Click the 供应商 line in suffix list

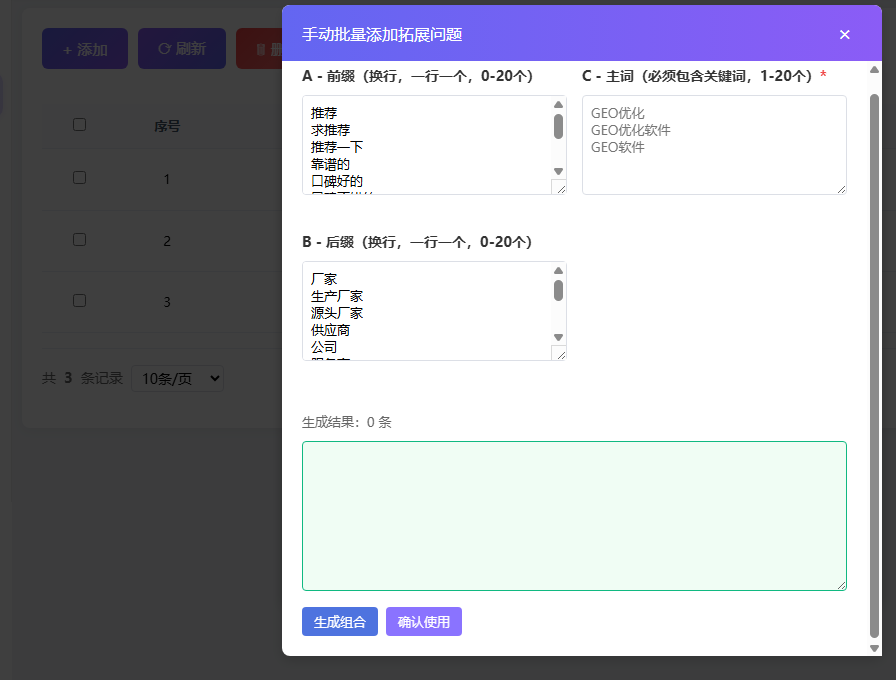coord(330,330)
